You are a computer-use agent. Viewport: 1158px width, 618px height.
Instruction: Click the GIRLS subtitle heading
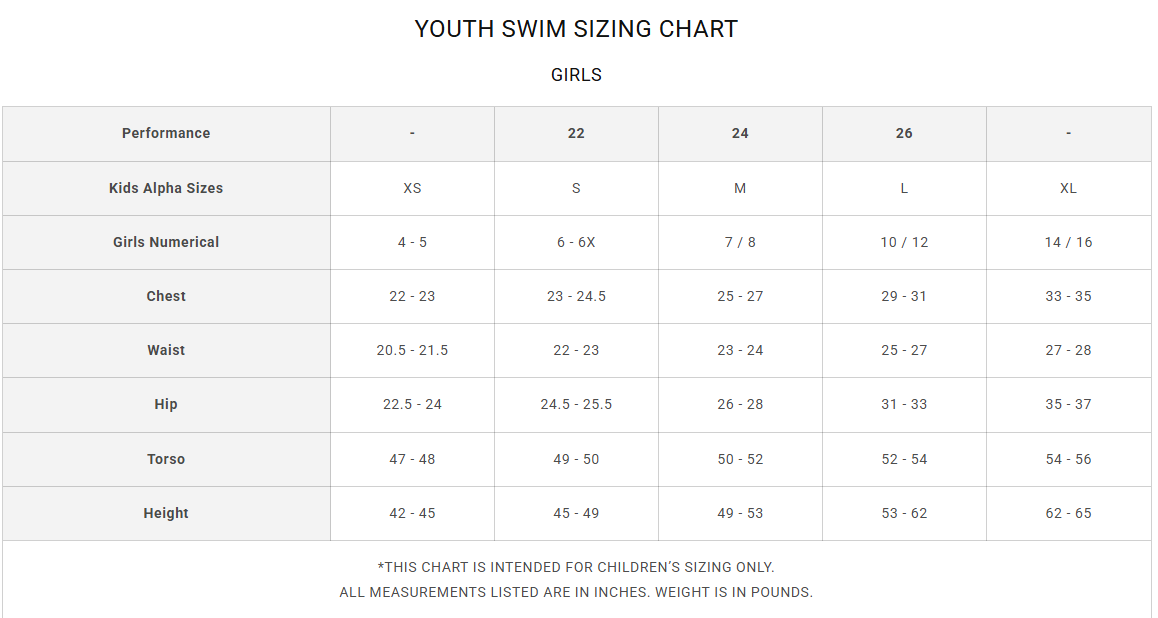[576, 75]
